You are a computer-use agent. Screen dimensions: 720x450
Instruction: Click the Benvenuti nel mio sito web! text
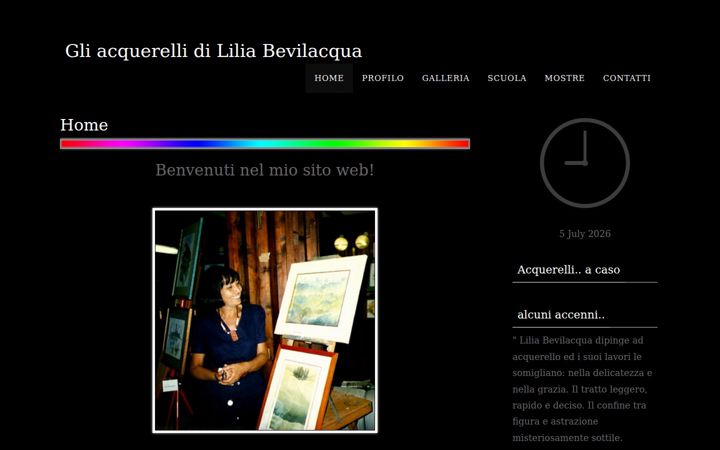coord(264,170)
